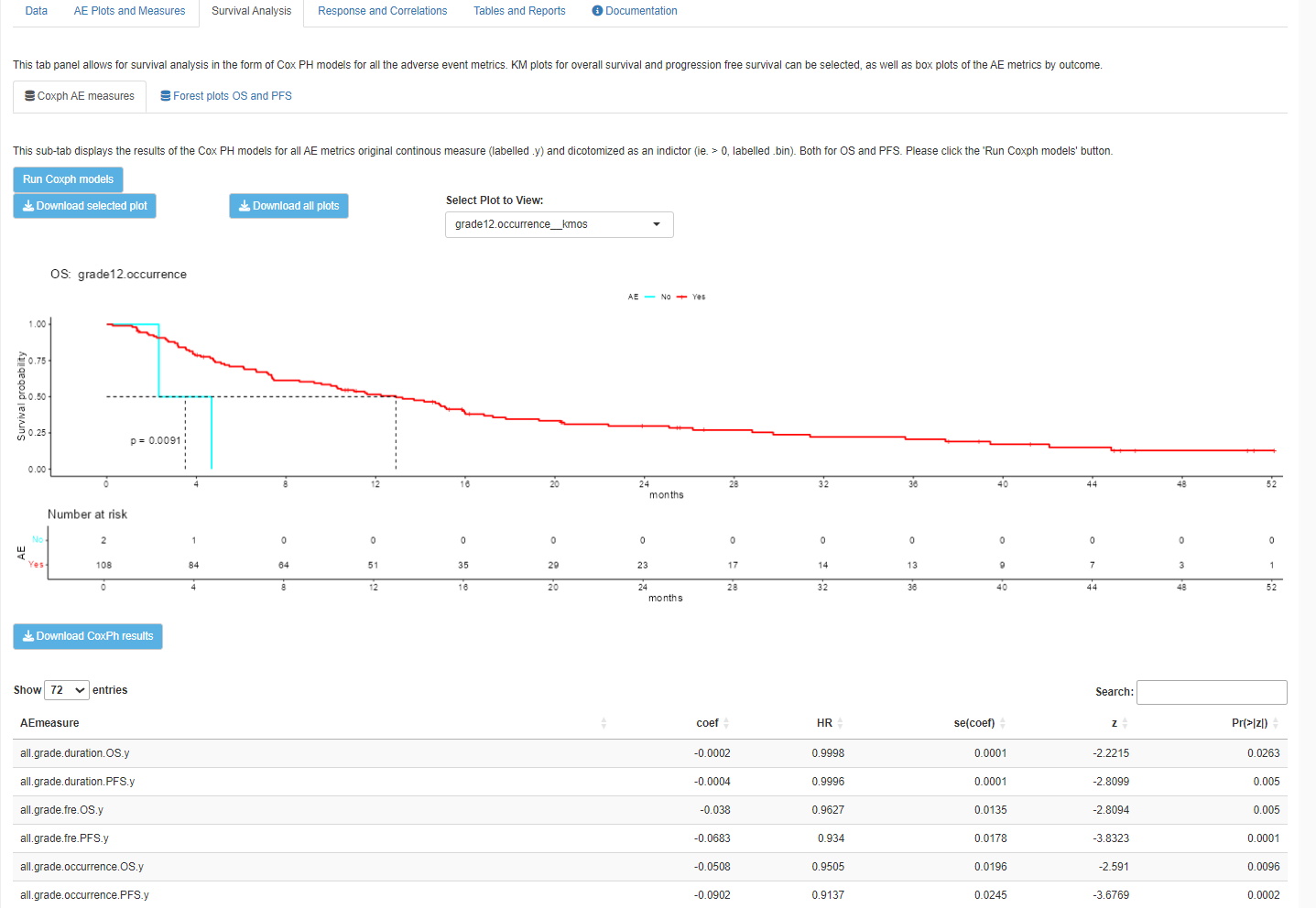This screenshot has width=1316, height=908.
Task: Click the download icon on Download selected plot
Action: pyautogui.click(x=27, y=205)
